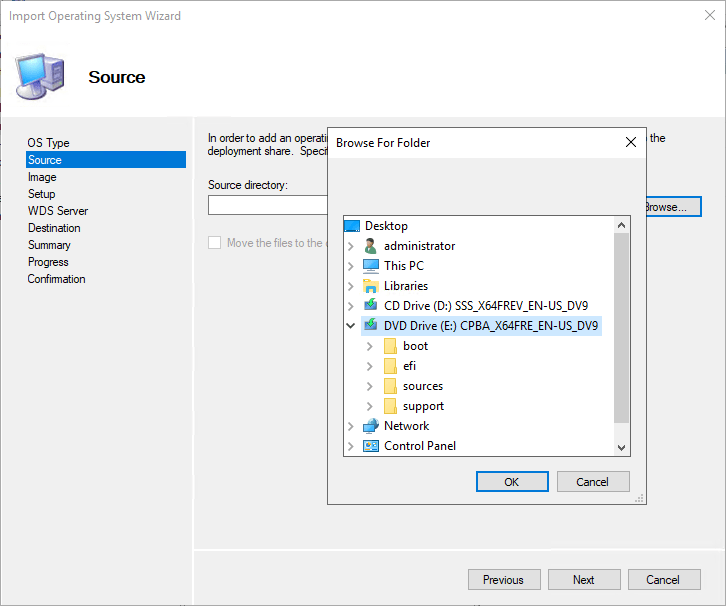Select the This PC computer icon
This screenshot has width=726, height=606.
coord(371,266)
